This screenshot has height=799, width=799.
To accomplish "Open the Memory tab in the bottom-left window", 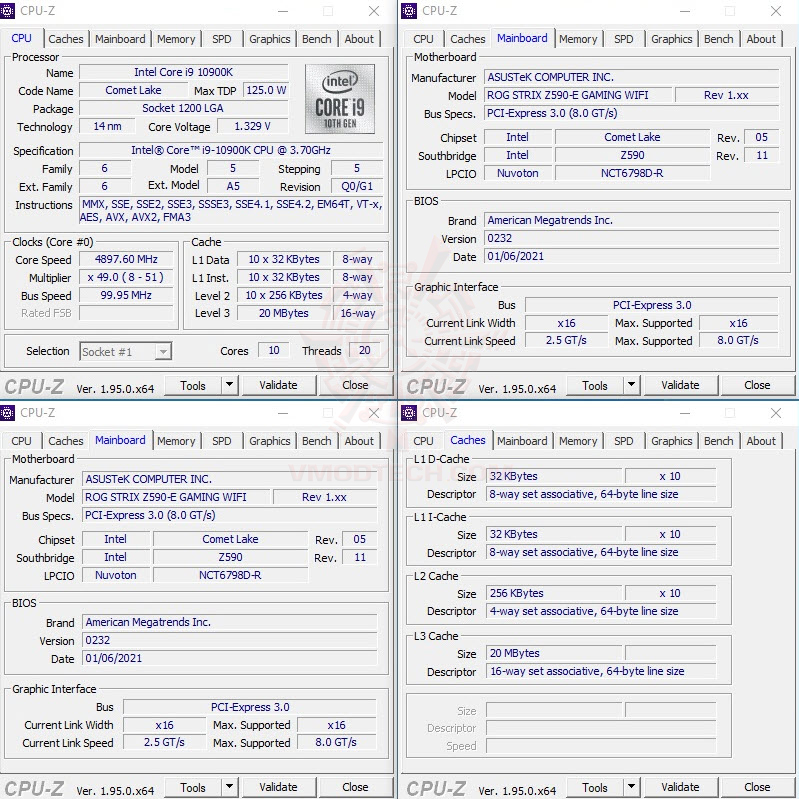I will (176, 441).
